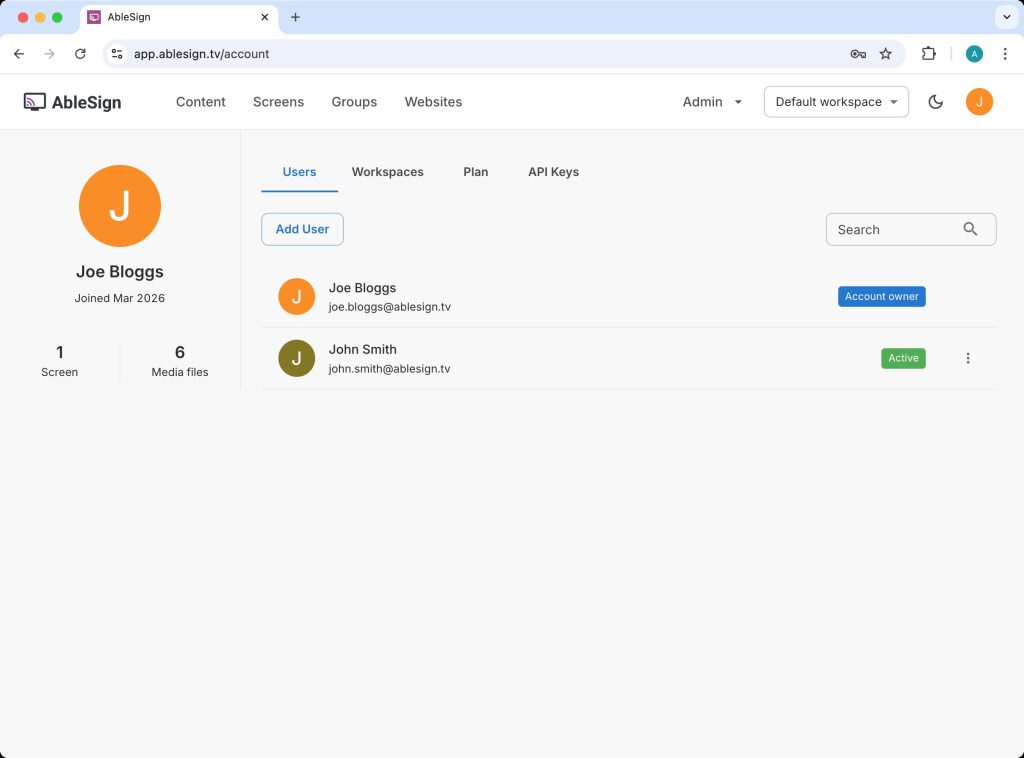Open the Default workspace selector
Image resolution: width=1024 pixels, height=758 pixels.
836,102
